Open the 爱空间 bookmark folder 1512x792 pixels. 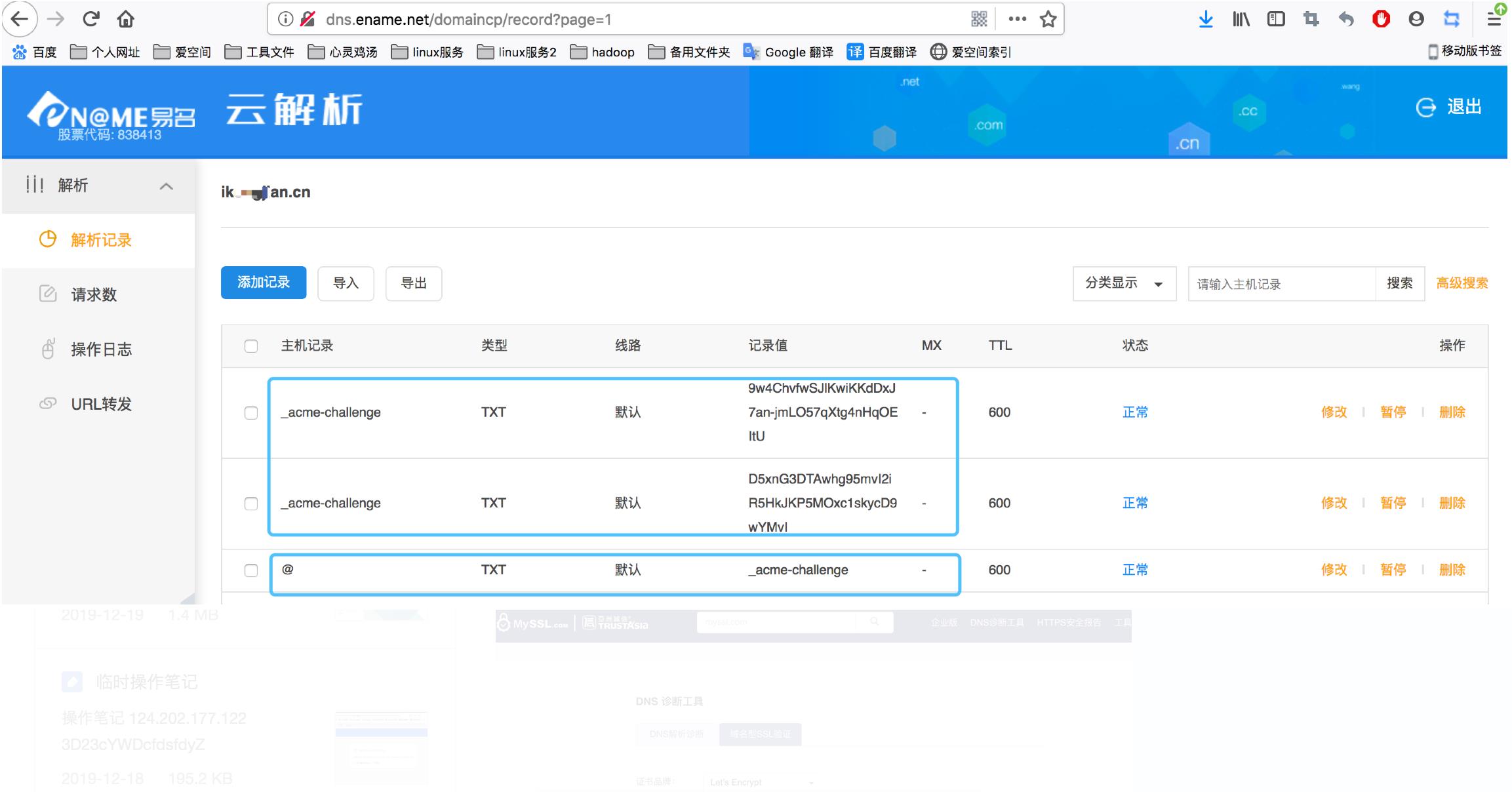click(182, 52)
